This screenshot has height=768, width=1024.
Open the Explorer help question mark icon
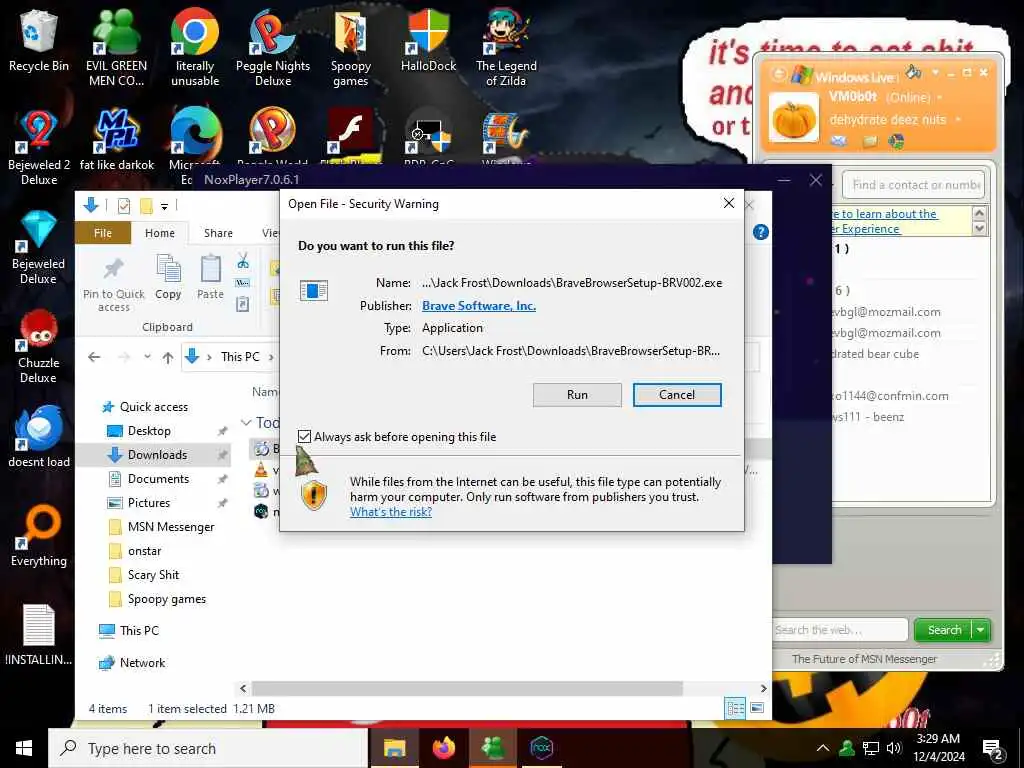760,232
